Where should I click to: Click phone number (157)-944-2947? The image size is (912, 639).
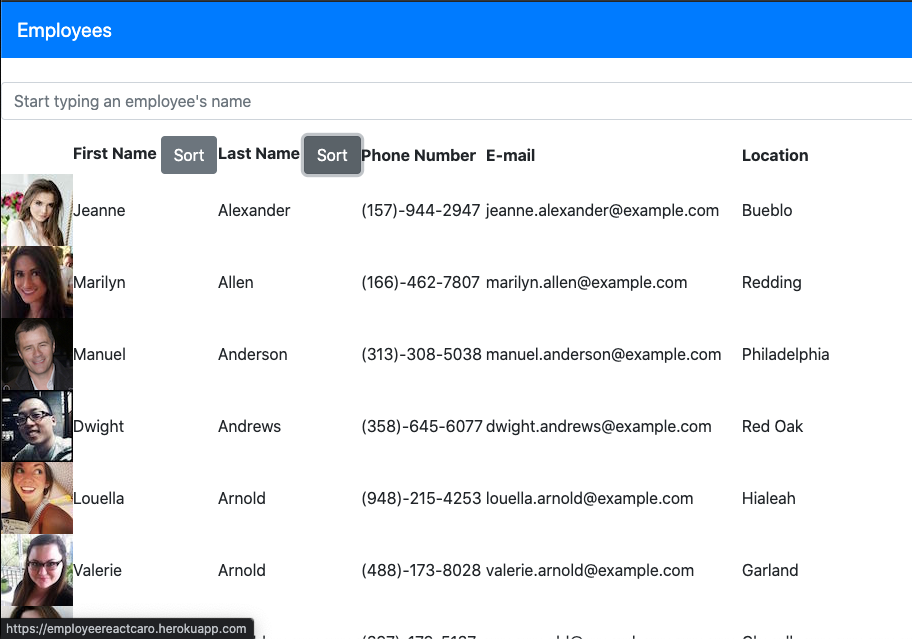tap(421, 210)
